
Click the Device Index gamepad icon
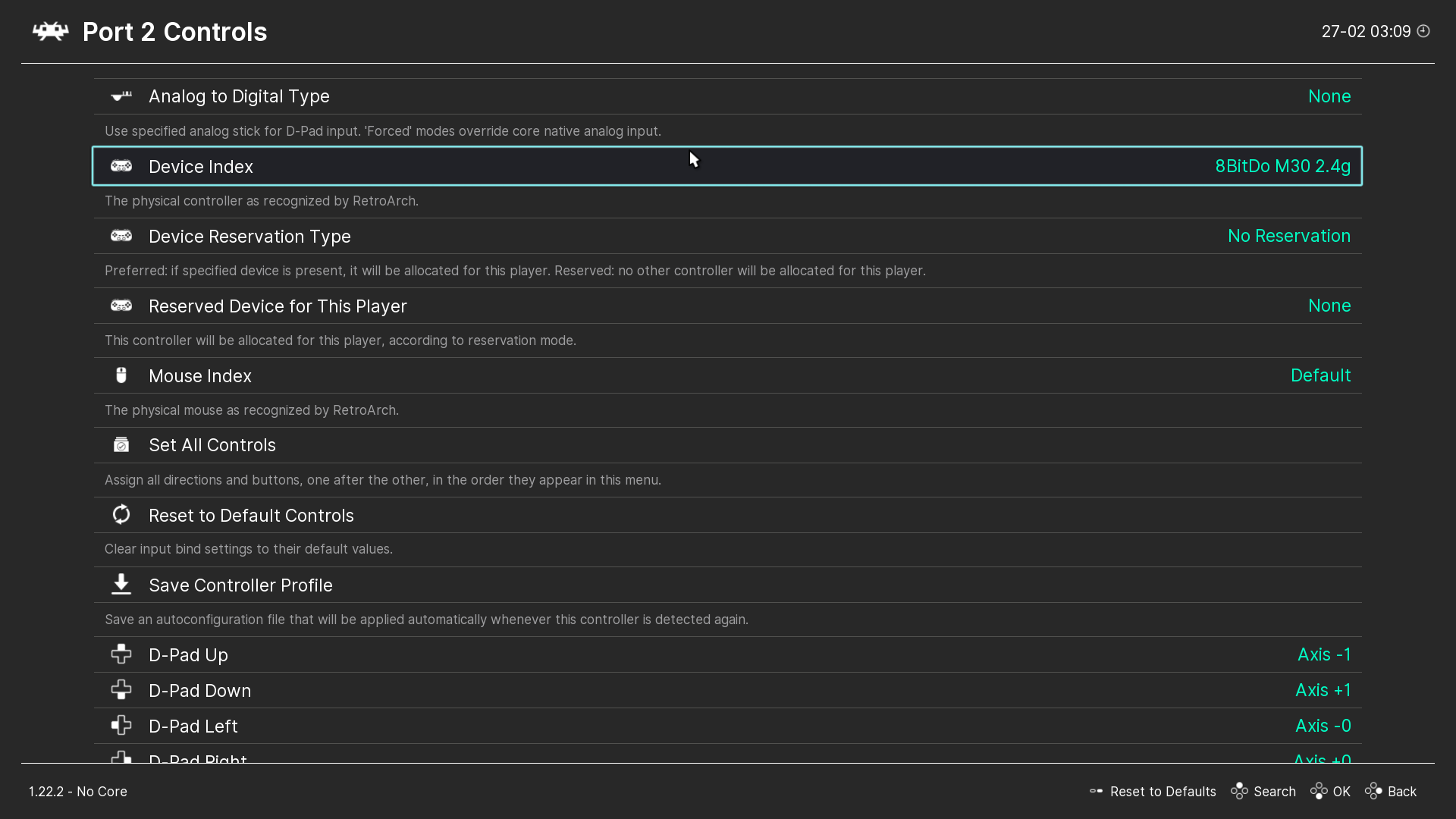121,166
